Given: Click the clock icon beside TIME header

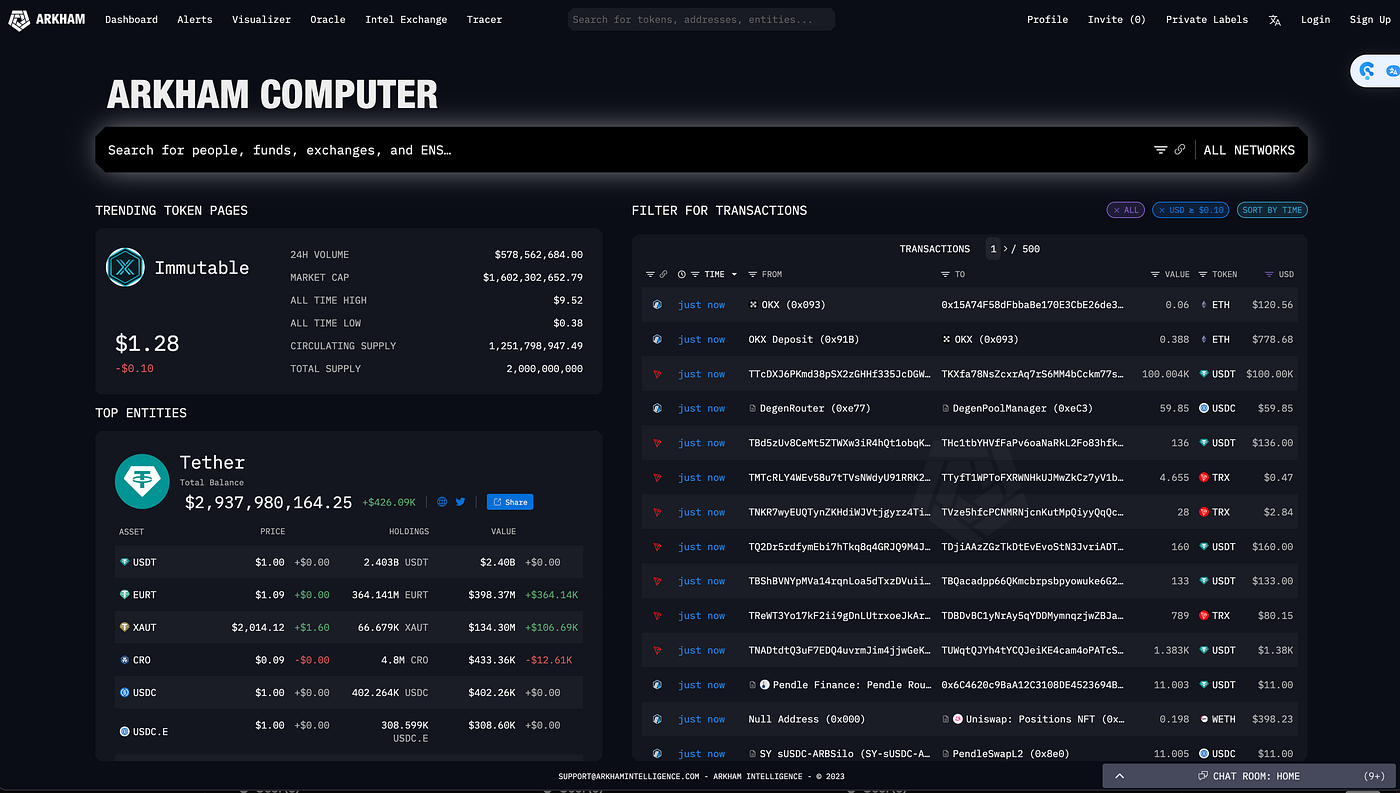Looking at the screenshot, I should [x=682, y=274].
